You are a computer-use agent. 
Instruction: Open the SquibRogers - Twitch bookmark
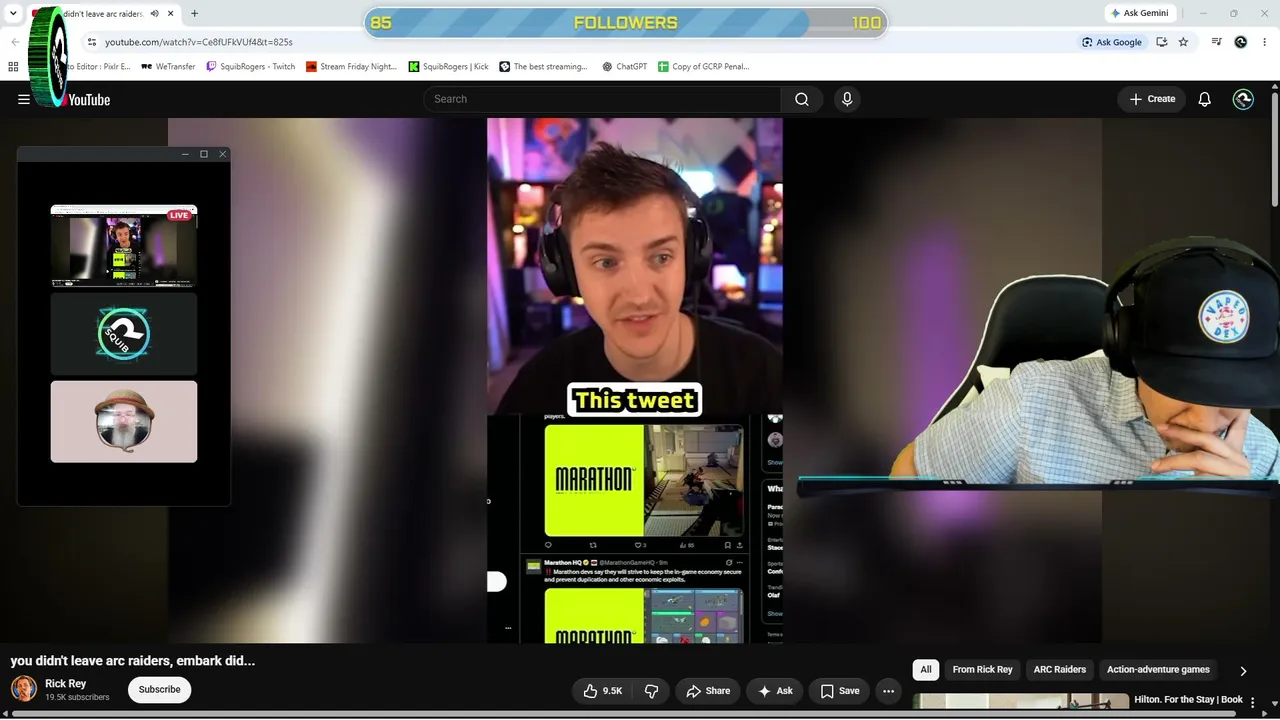click(250, 67)
